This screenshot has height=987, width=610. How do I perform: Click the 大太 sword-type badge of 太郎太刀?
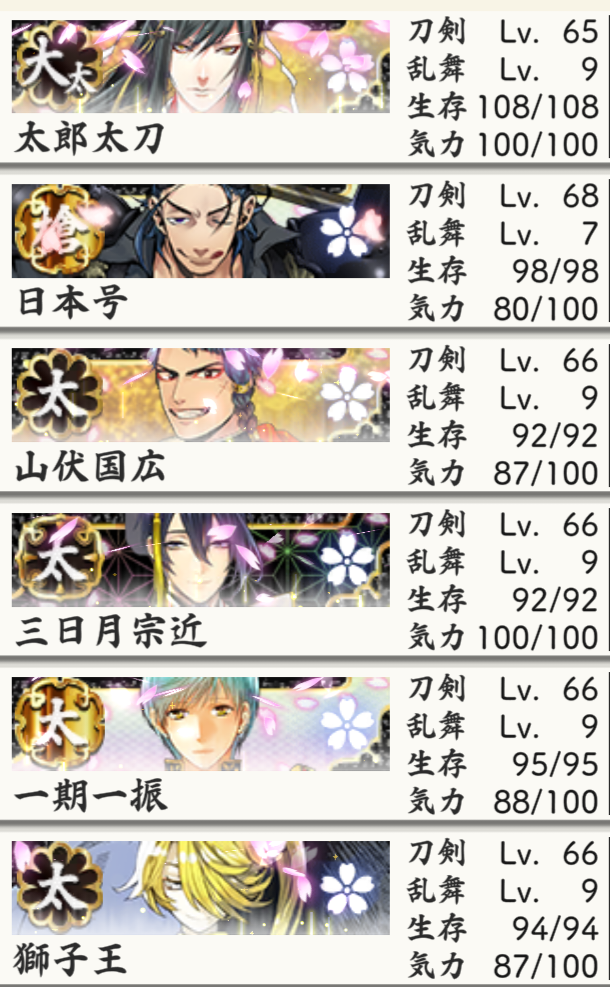[57, 66]
